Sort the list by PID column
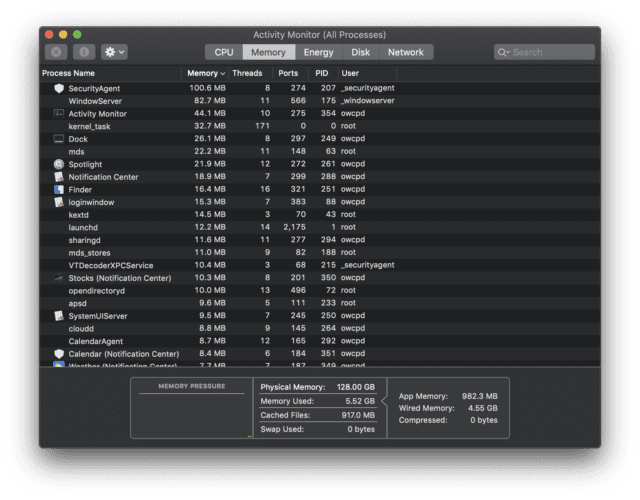Screen dimensions: 640x500 pyautogui.click(x=321, y=73)
